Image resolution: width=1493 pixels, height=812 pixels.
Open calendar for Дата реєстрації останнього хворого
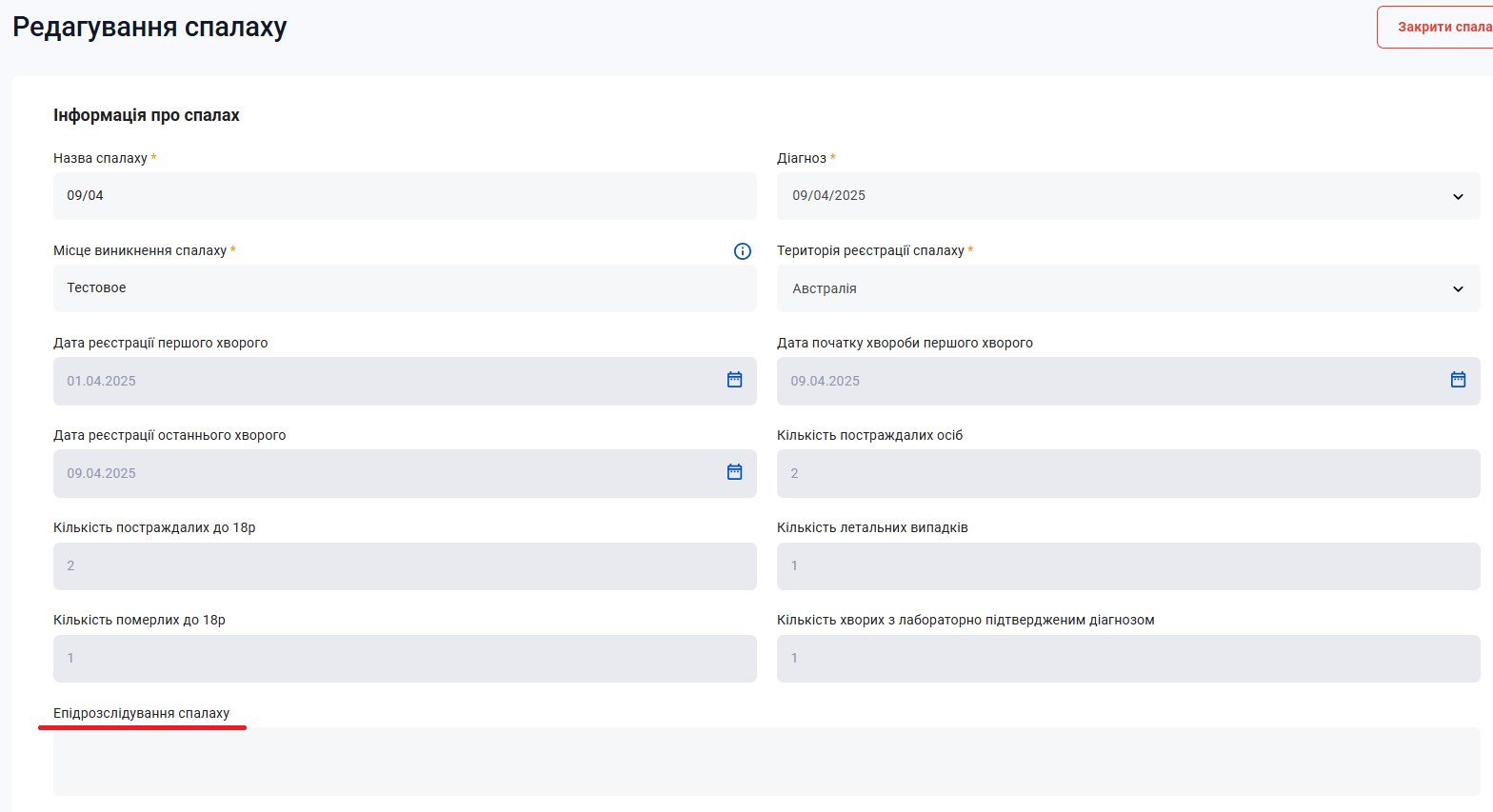(735, 472)
